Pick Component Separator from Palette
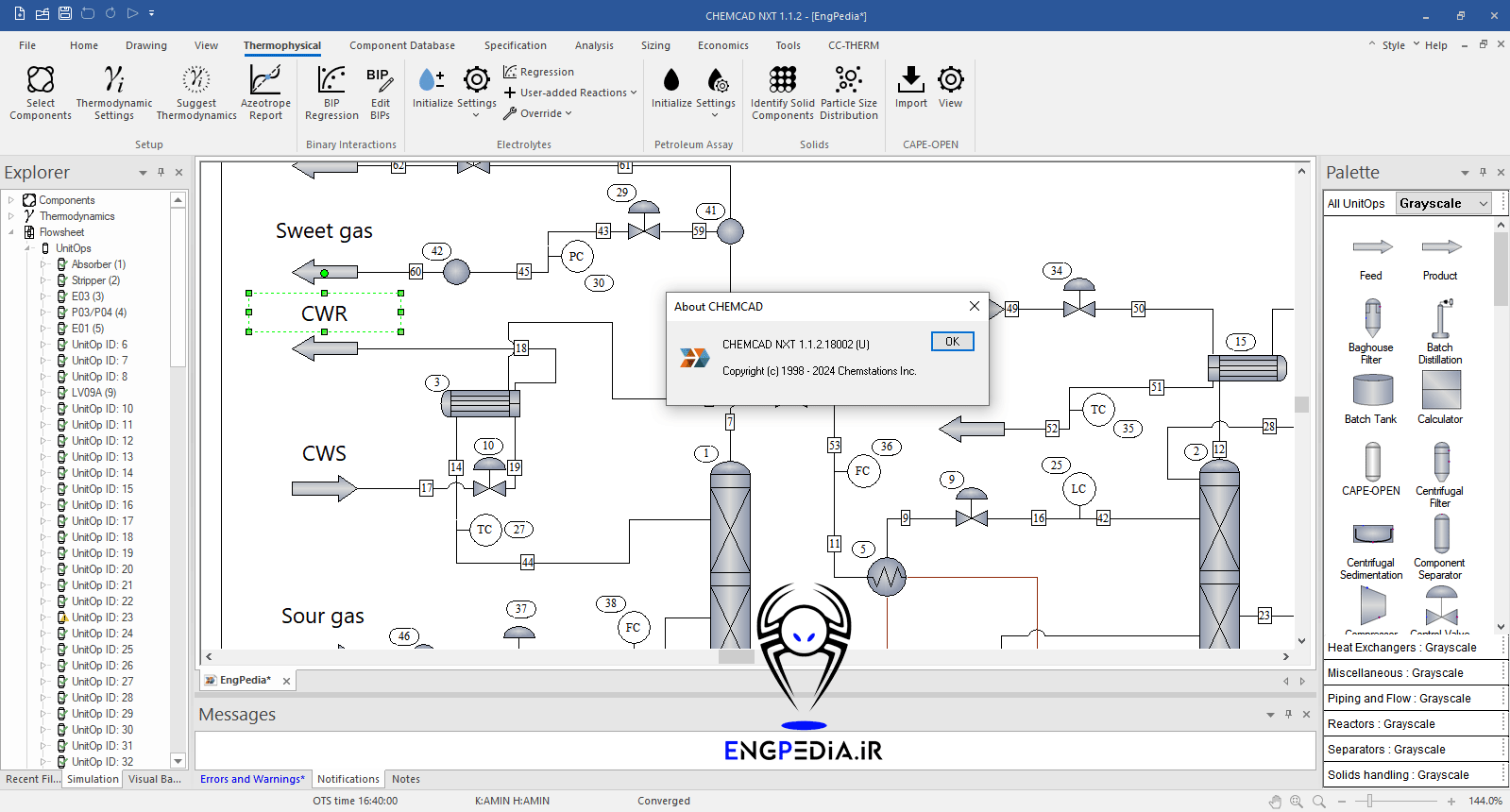1510x812 pixels. tap(1440, 548)
